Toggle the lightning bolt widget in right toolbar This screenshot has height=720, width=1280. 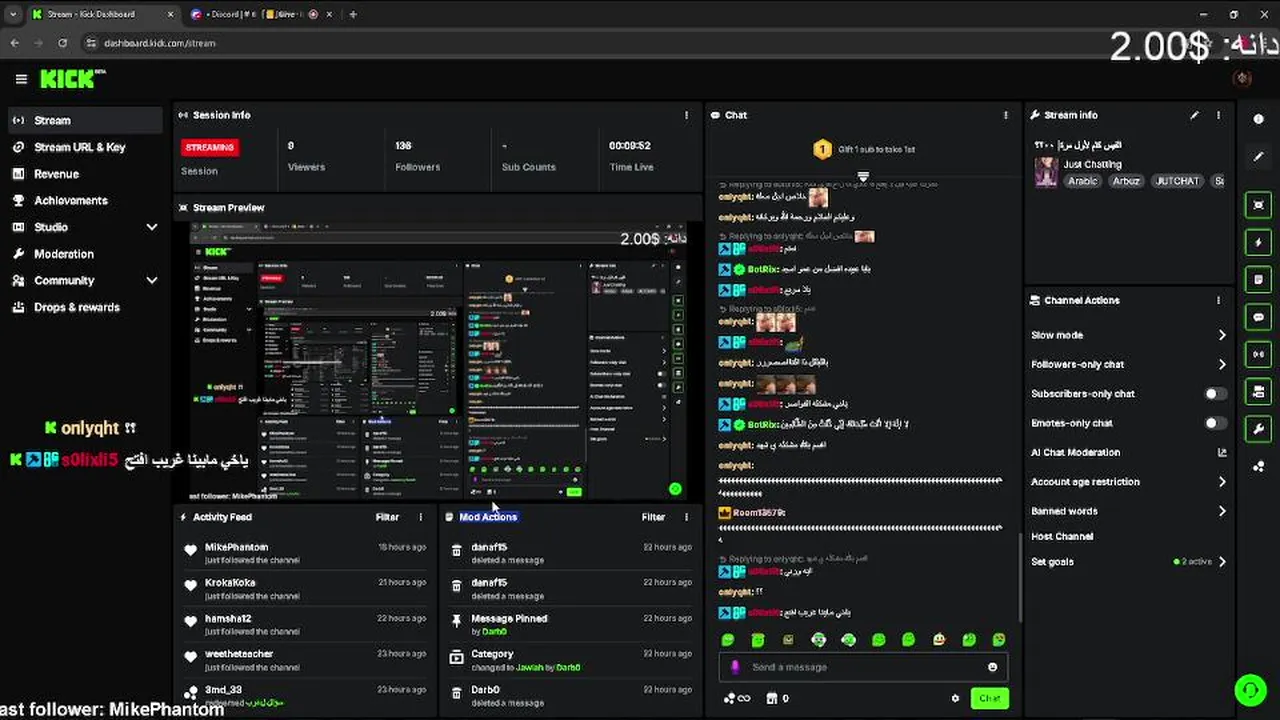(1258, 243)
